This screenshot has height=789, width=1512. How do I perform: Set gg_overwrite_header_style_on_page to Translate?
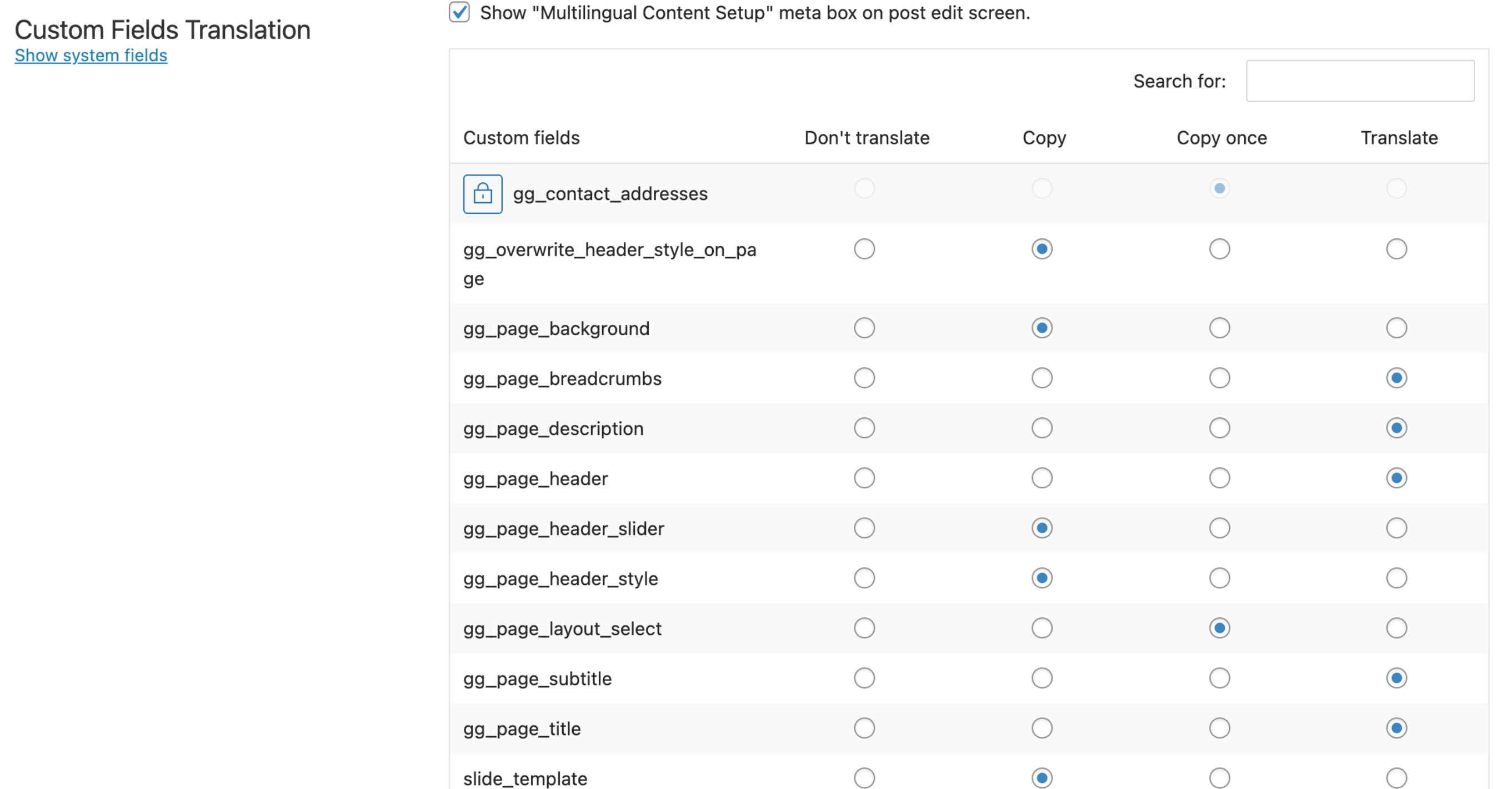[x=1396, y=249]
